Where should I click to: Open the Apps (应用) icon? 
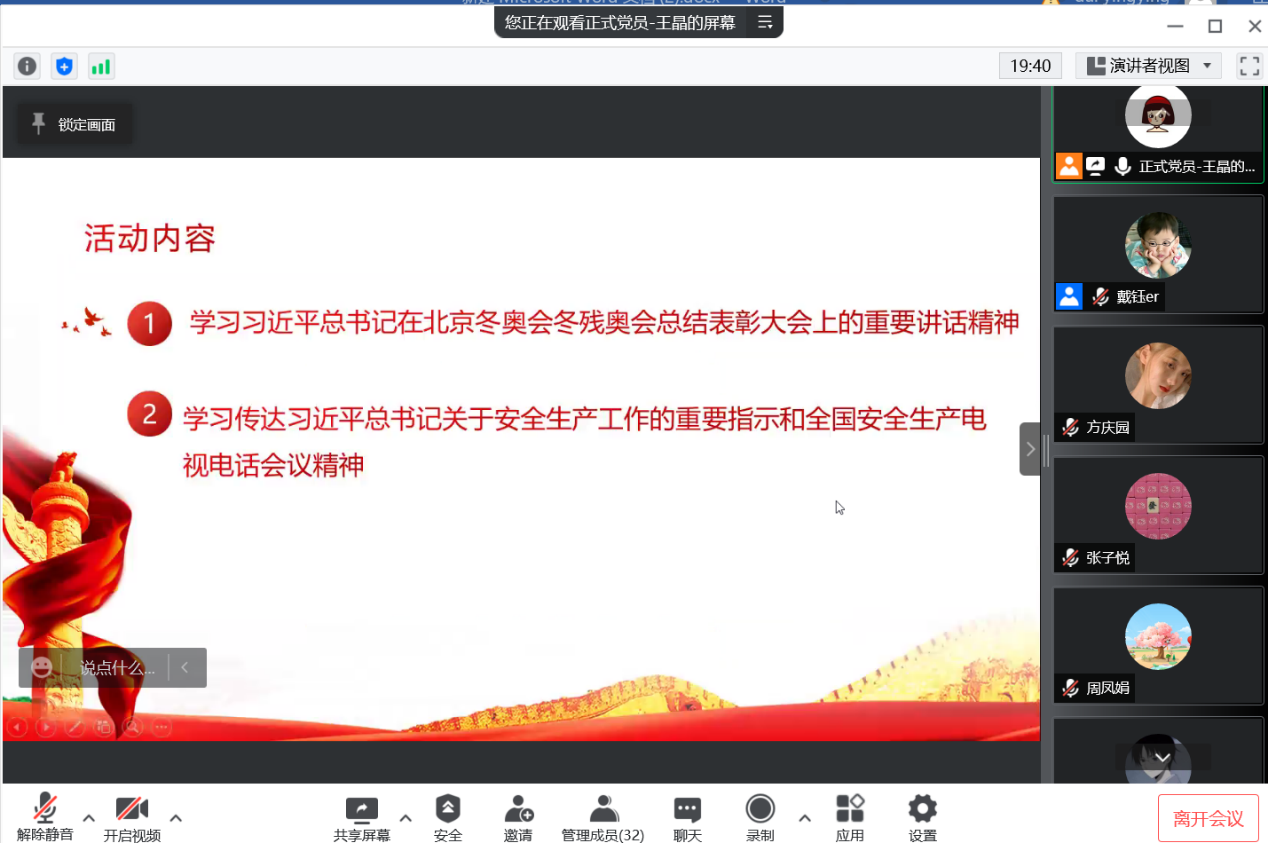(850, 817)
